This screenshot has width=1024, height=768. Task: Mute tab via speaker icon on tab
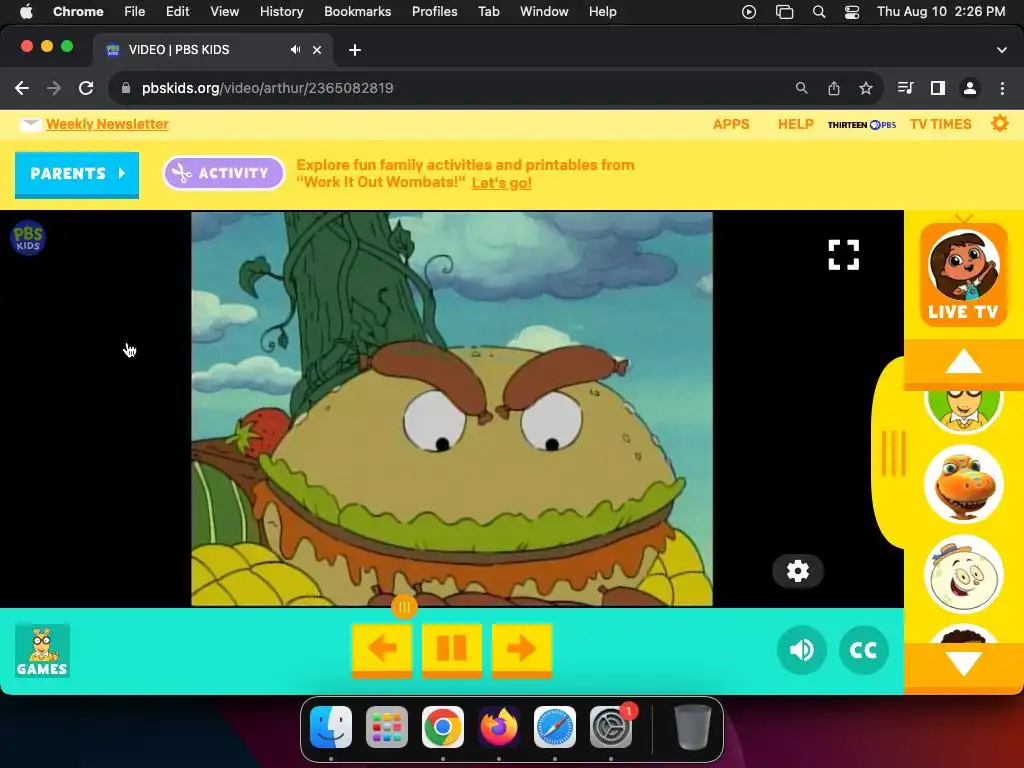click(295, 50)
